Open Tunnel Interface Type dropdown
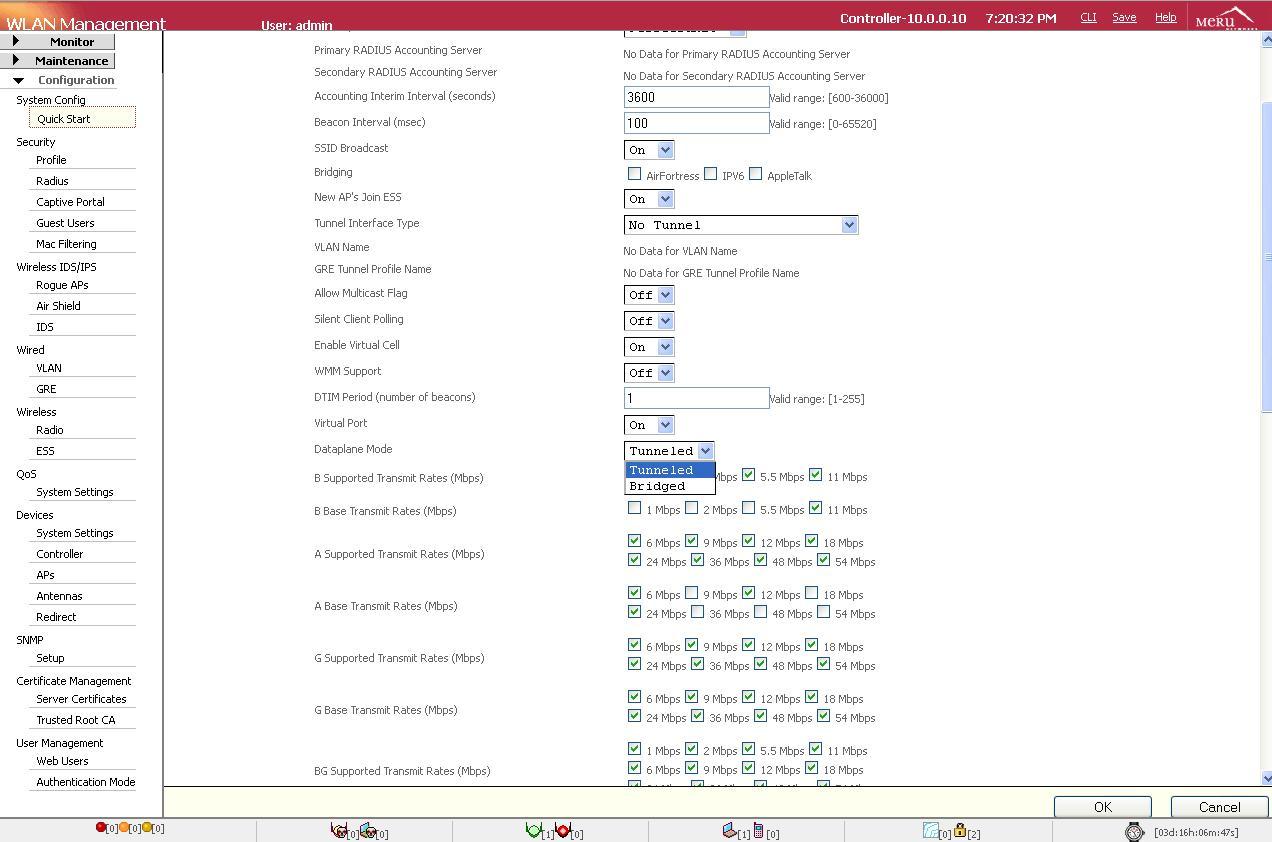1272x842 pixels. click(x=741, y=225)
